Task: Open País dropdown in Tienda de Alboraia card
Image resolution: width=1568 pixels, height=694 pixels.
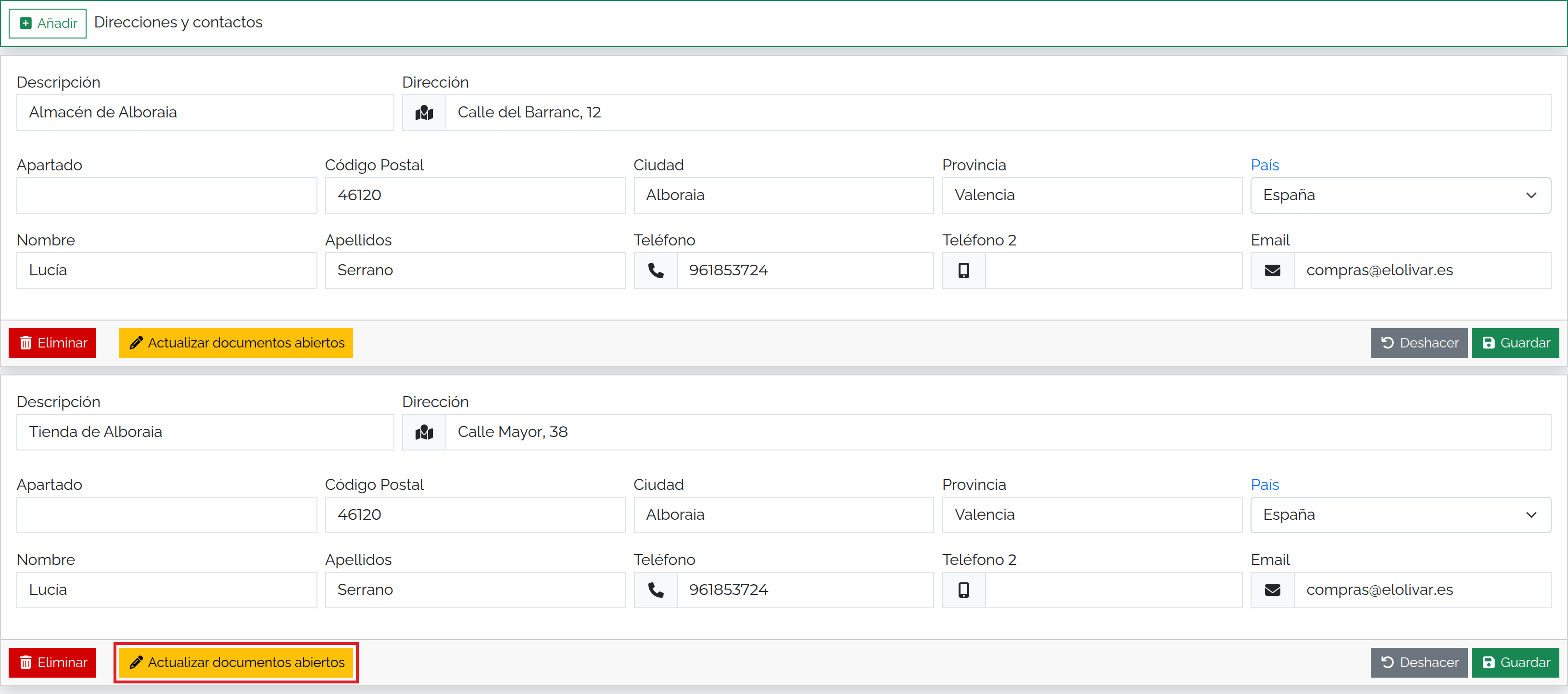Action: click(1401, 515)
